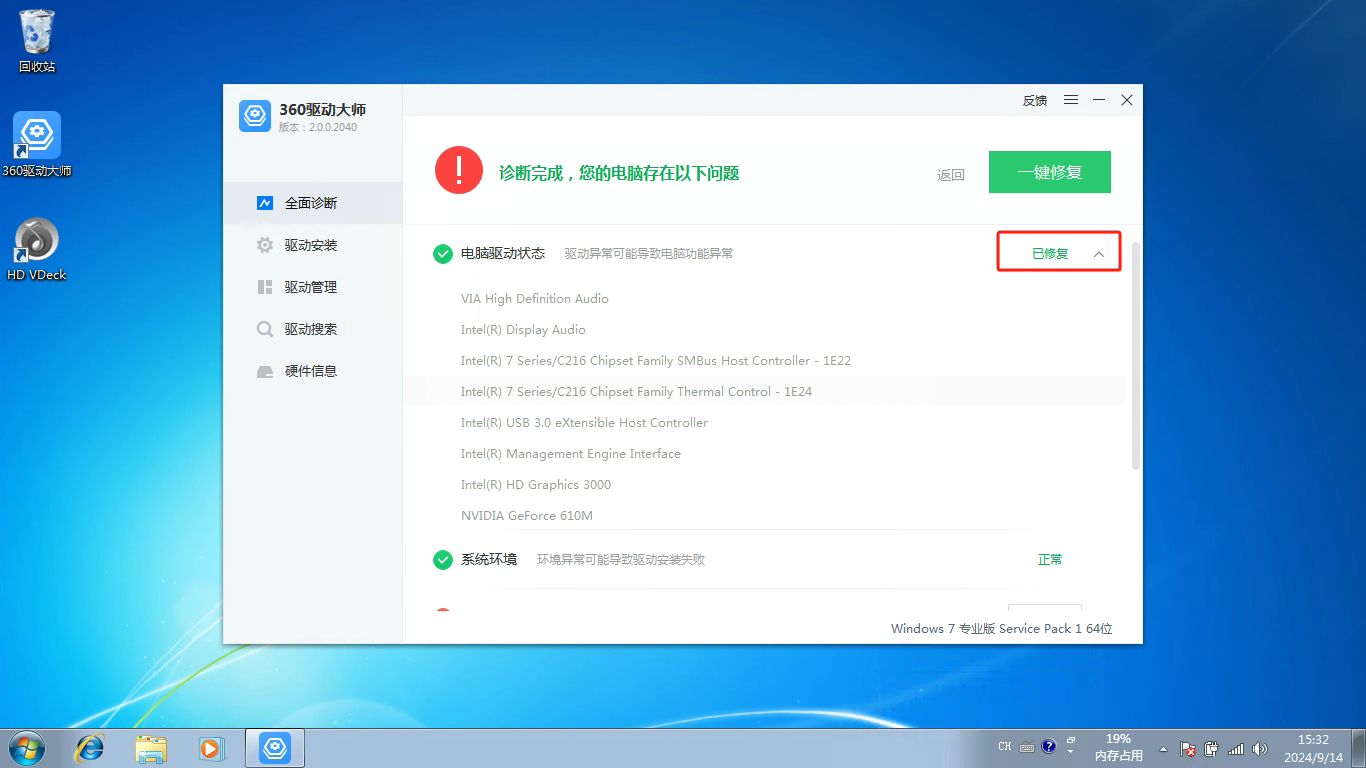Viewport: 1366px width, 768px height.
Task: Open 硬件信息 page
Action: [312, 371]
